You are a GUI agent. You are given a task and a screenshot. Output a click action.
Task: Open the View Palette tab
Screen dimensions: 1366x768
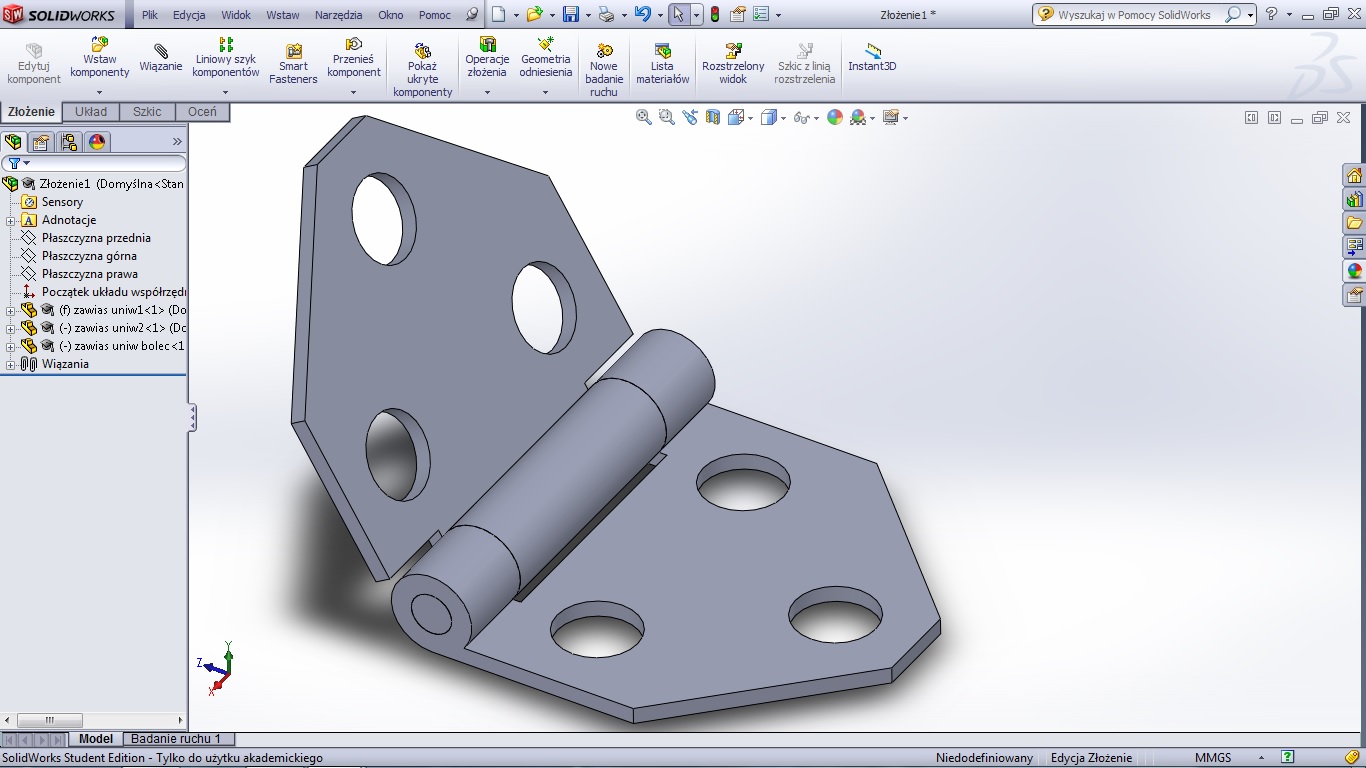(1354, 246)
